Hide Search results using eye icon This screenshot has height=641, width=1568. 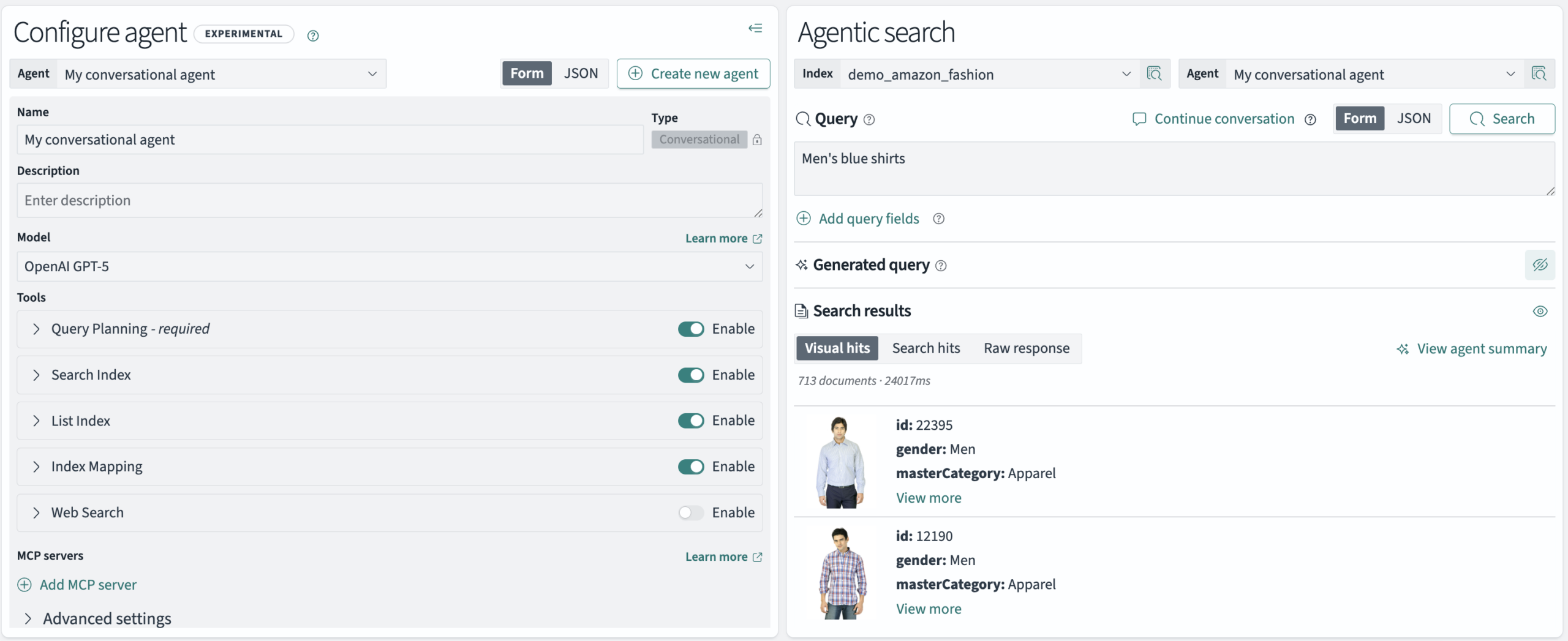click(x=1540, y=311)
